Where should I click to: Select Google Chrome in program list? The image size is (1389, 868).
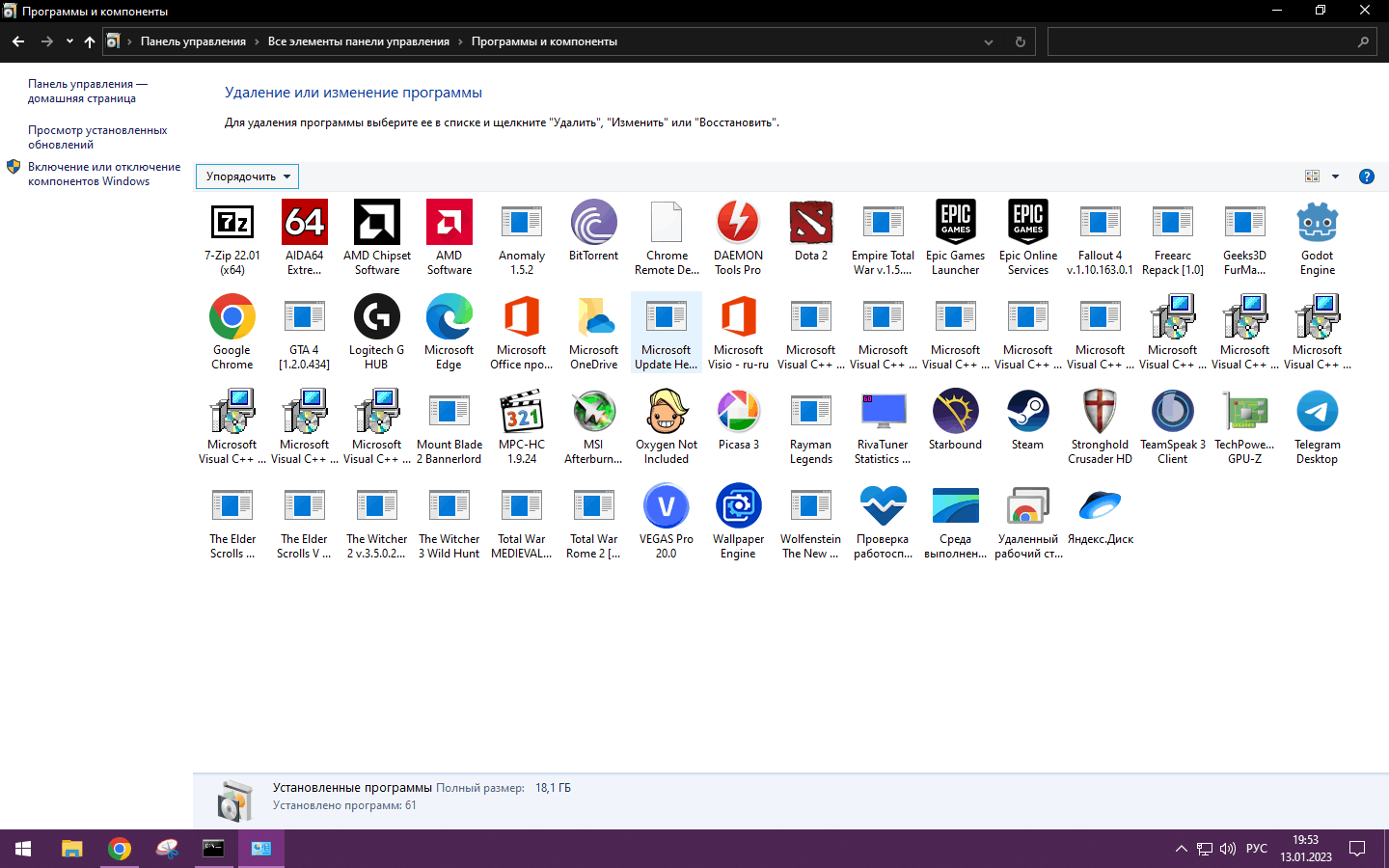tap(232, 333)
